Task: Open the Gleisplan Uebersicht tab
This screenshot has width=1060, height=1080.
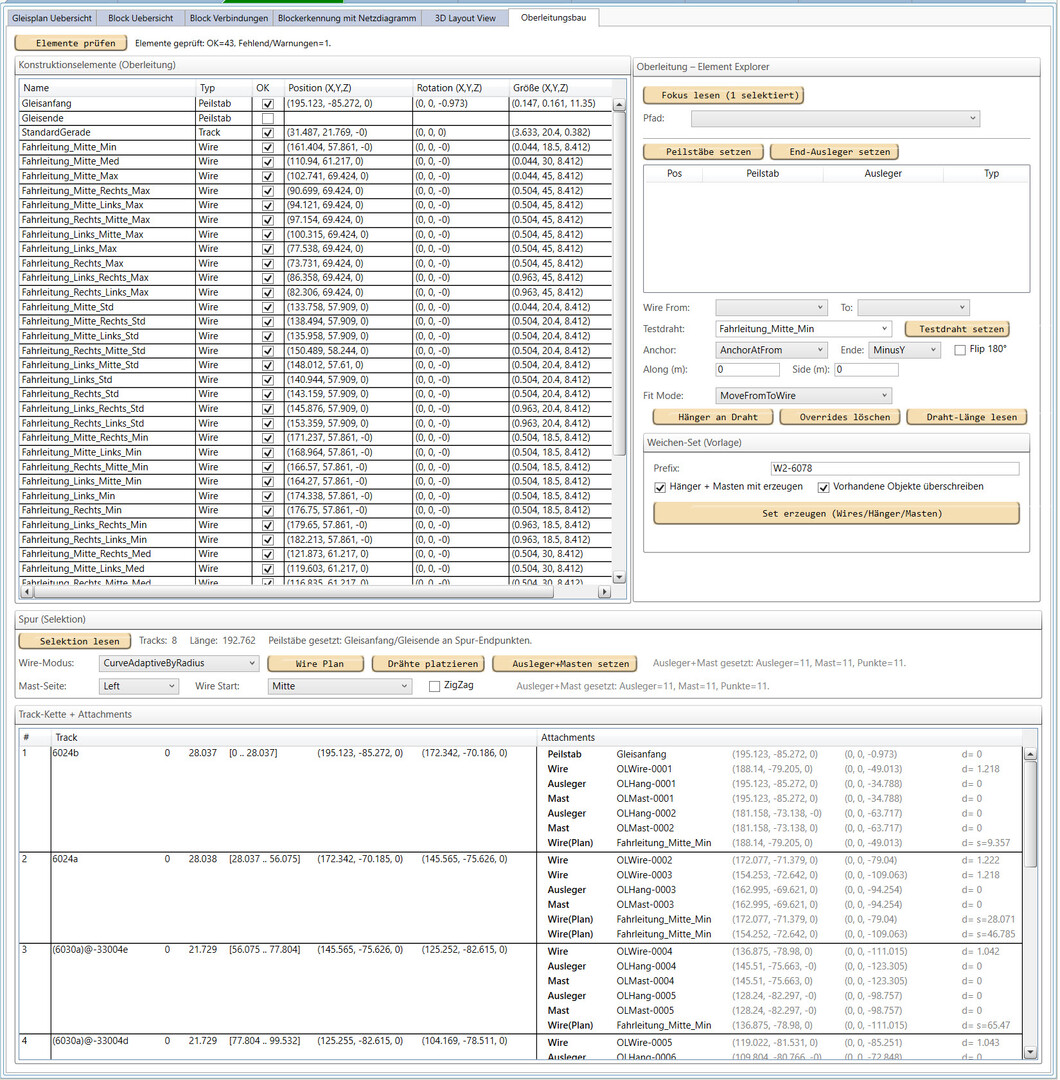Action: tap(52, 18)
